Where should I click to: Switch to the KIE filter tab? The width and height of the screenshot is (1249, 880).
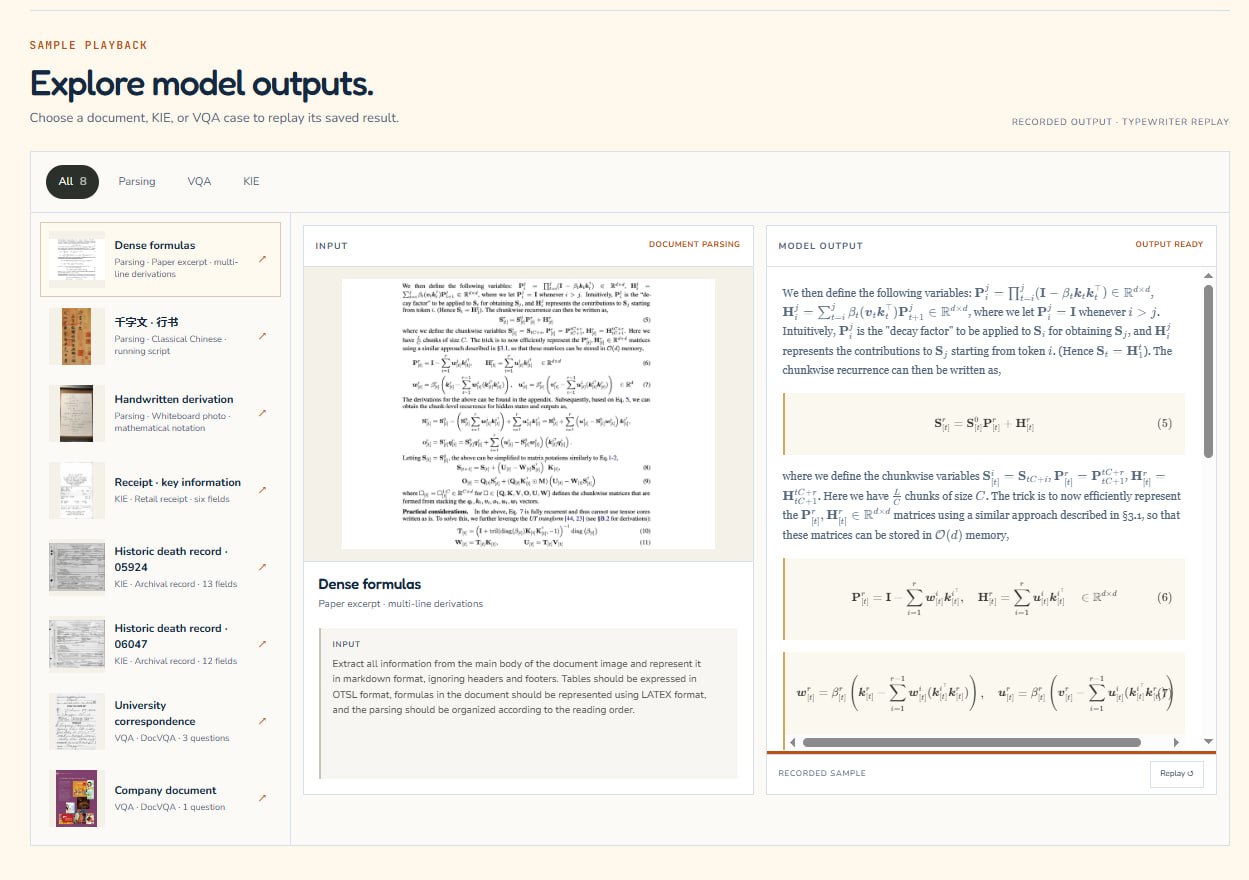pos(251,181)
